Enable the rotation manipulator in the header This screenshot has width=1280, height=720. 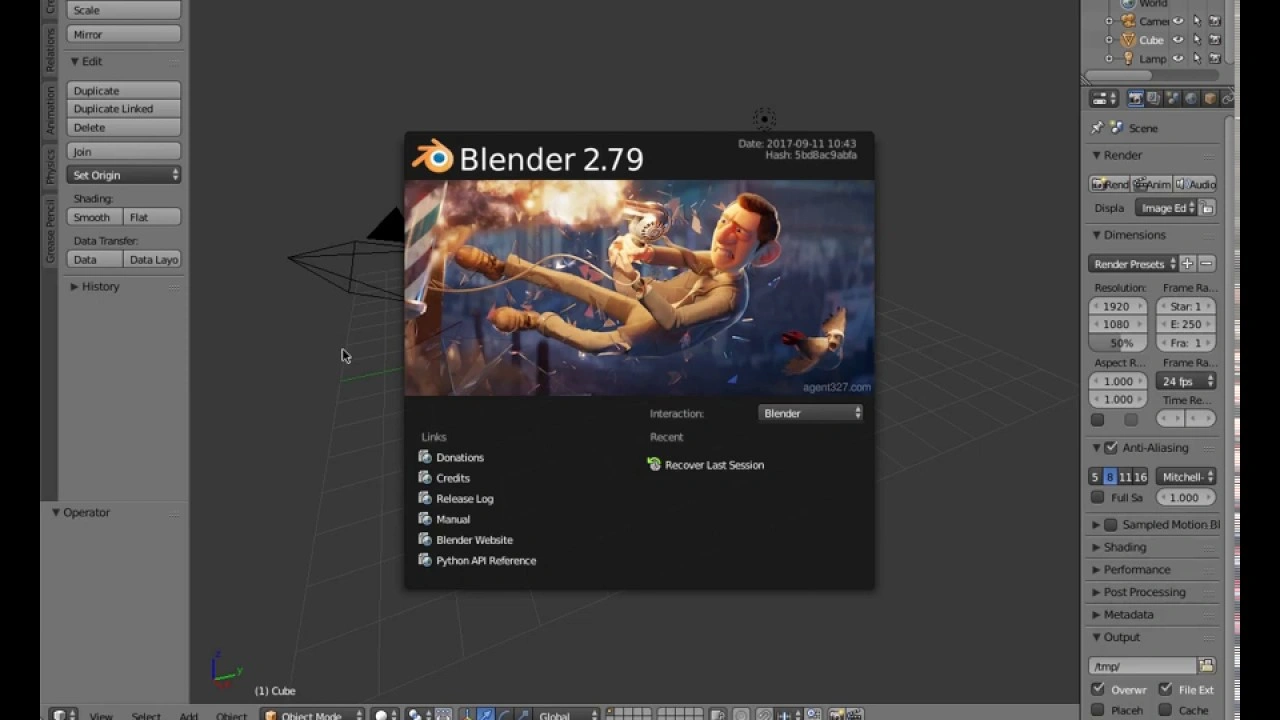pos(503,714)
